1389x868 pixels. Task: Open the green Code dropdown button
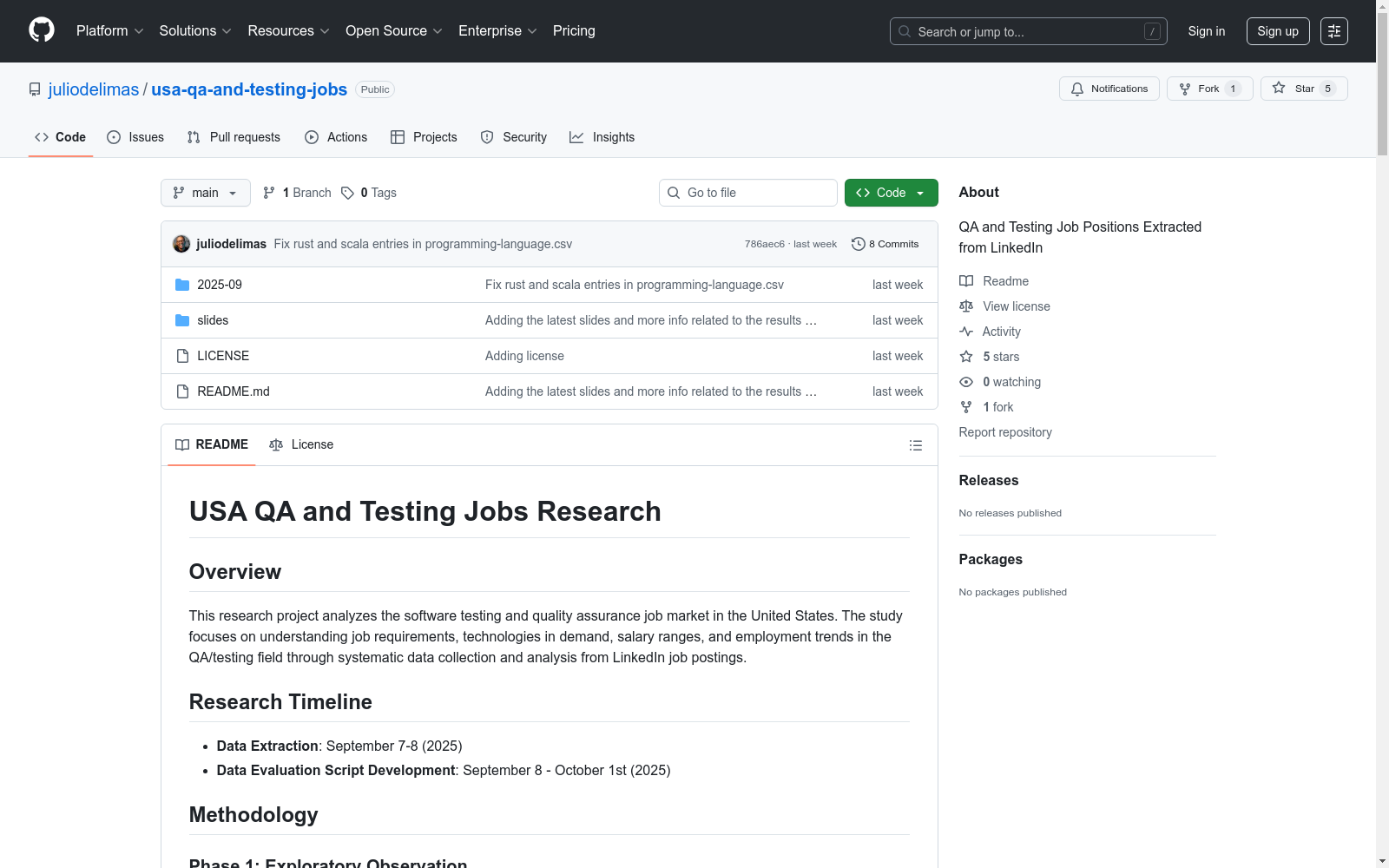tap(891, 193)
